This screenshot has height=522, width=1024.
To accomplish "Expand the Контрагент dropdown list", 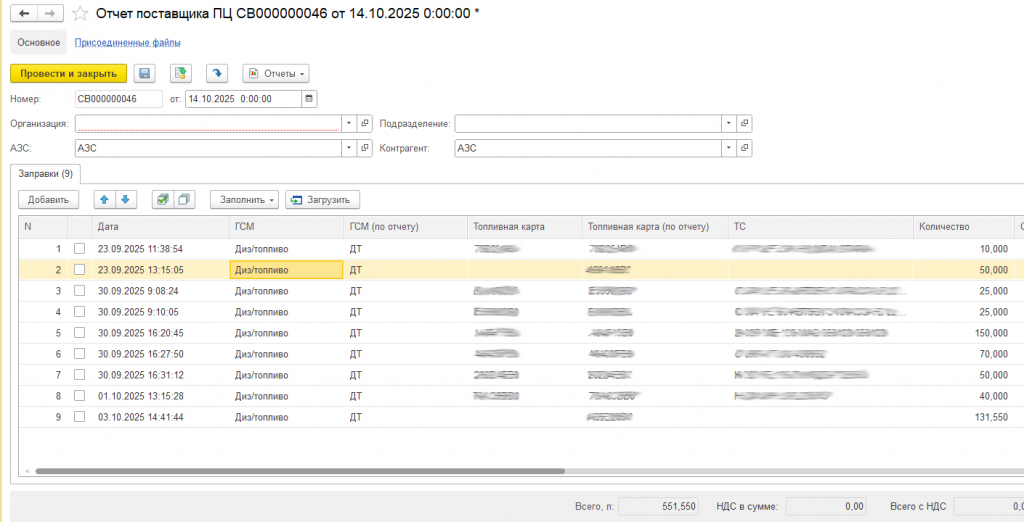I will click(x=728, y=148).
